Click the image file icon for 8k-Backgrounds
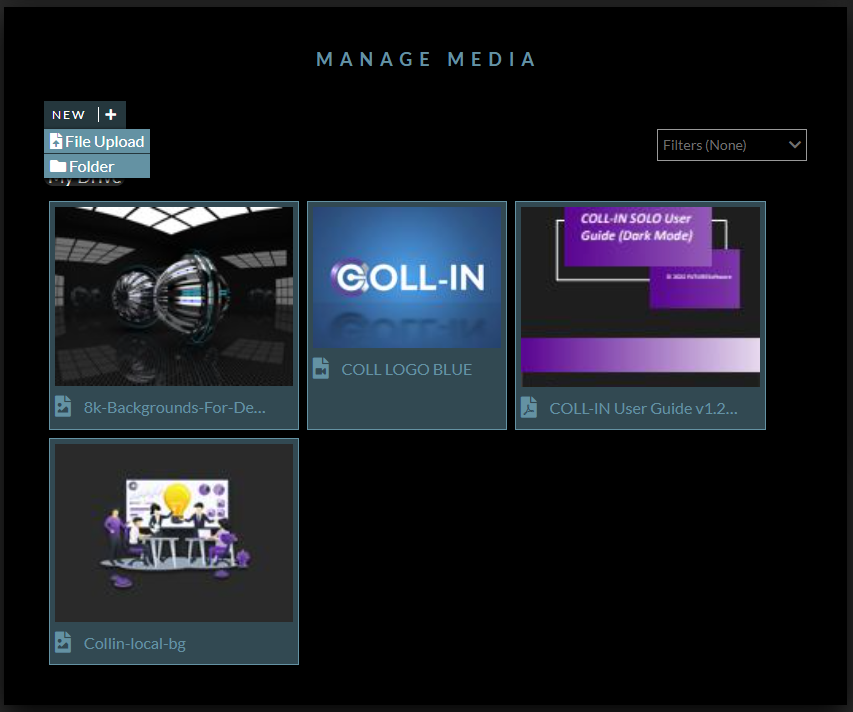 [x=63, y=407]
